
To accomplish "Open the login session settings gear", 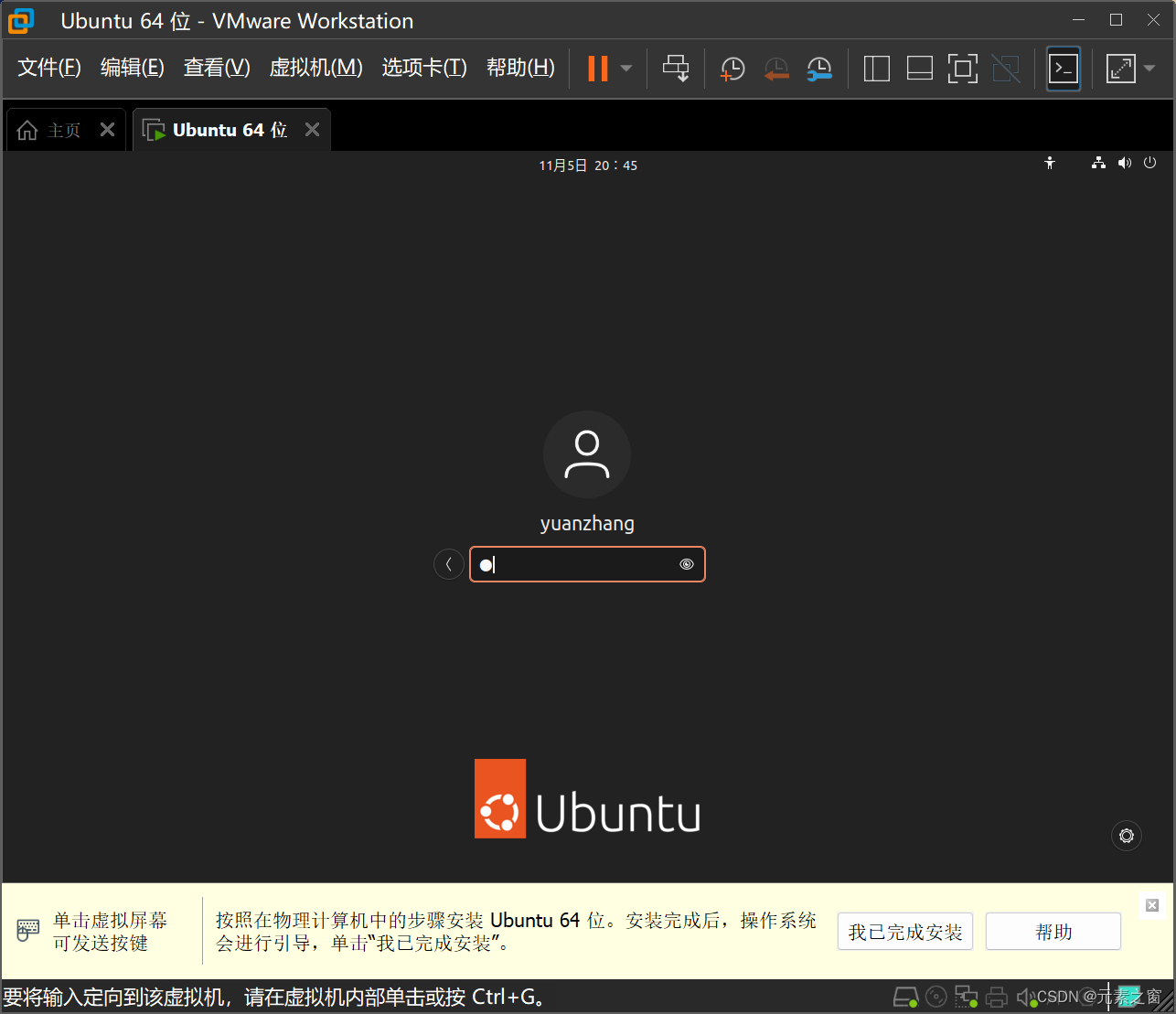I will 1127,836.
